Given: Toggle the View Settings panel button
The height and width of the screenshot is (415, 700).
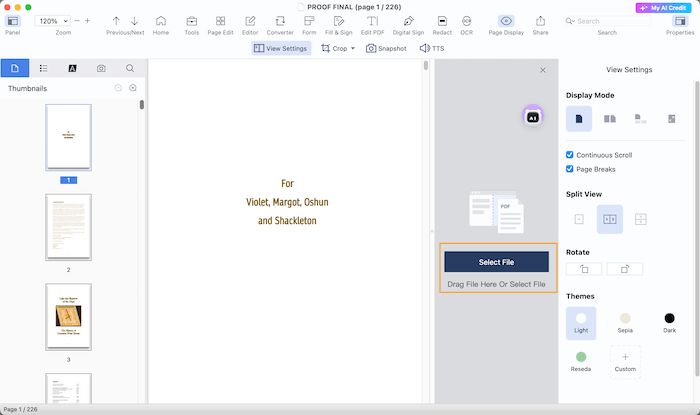Looking at the screenshot, I should (281, 48).
